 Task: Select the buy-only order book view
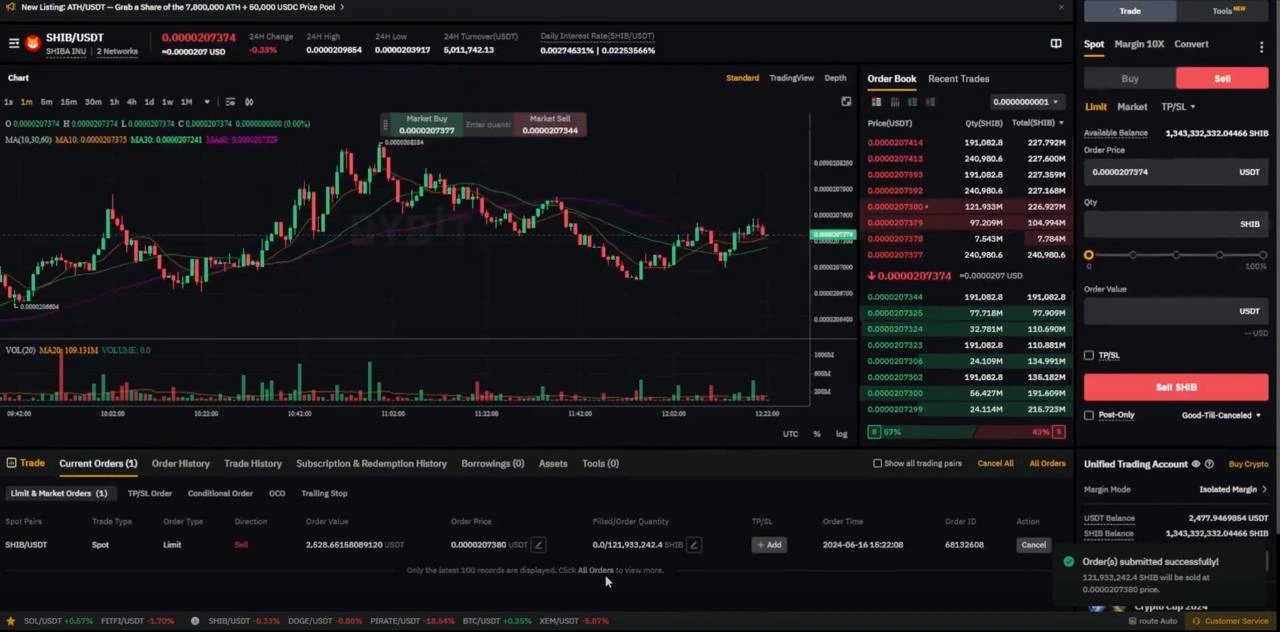(912, 101)
